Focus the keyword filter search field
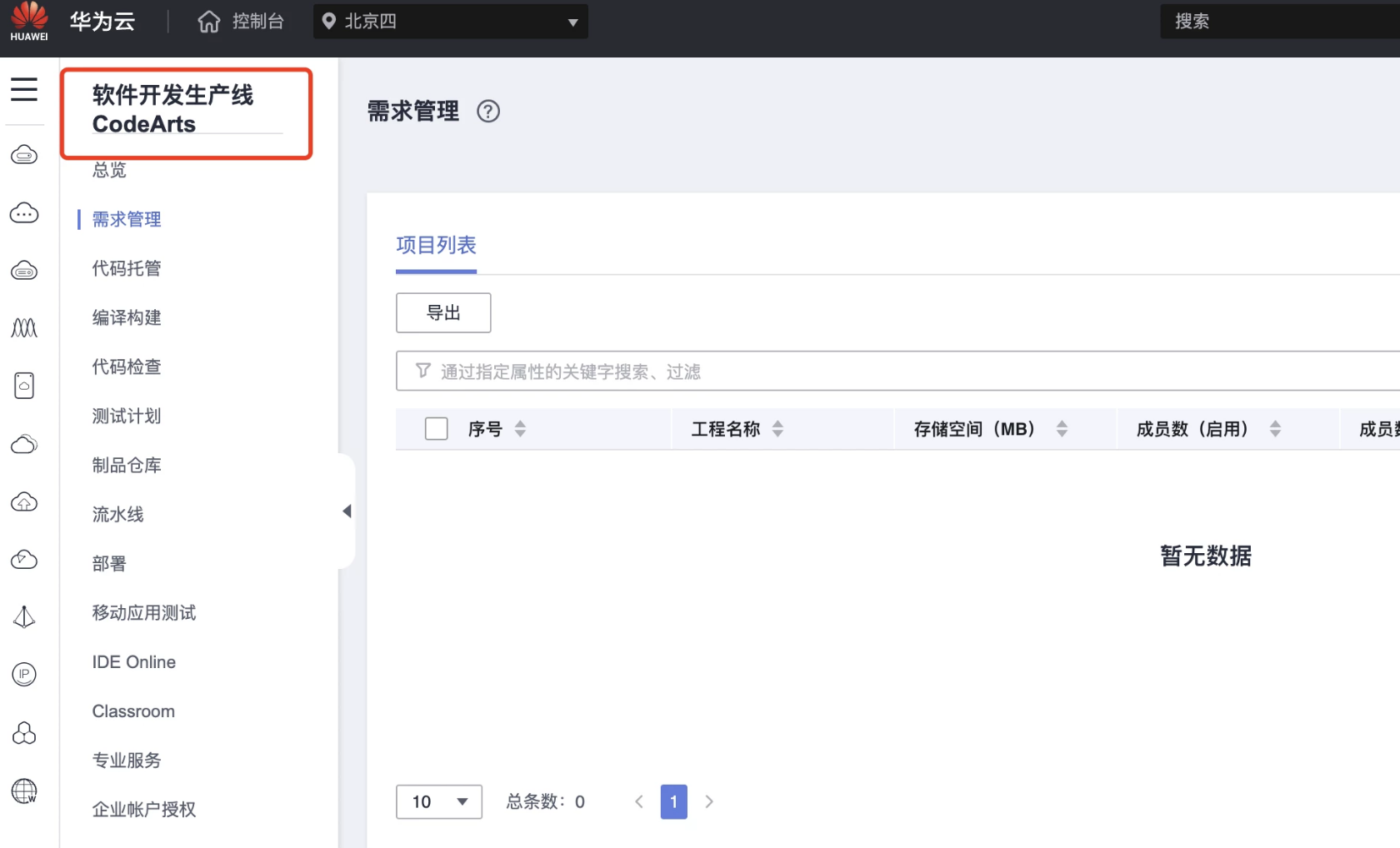Screen dimensions: 1400x848 coord(898,371)
